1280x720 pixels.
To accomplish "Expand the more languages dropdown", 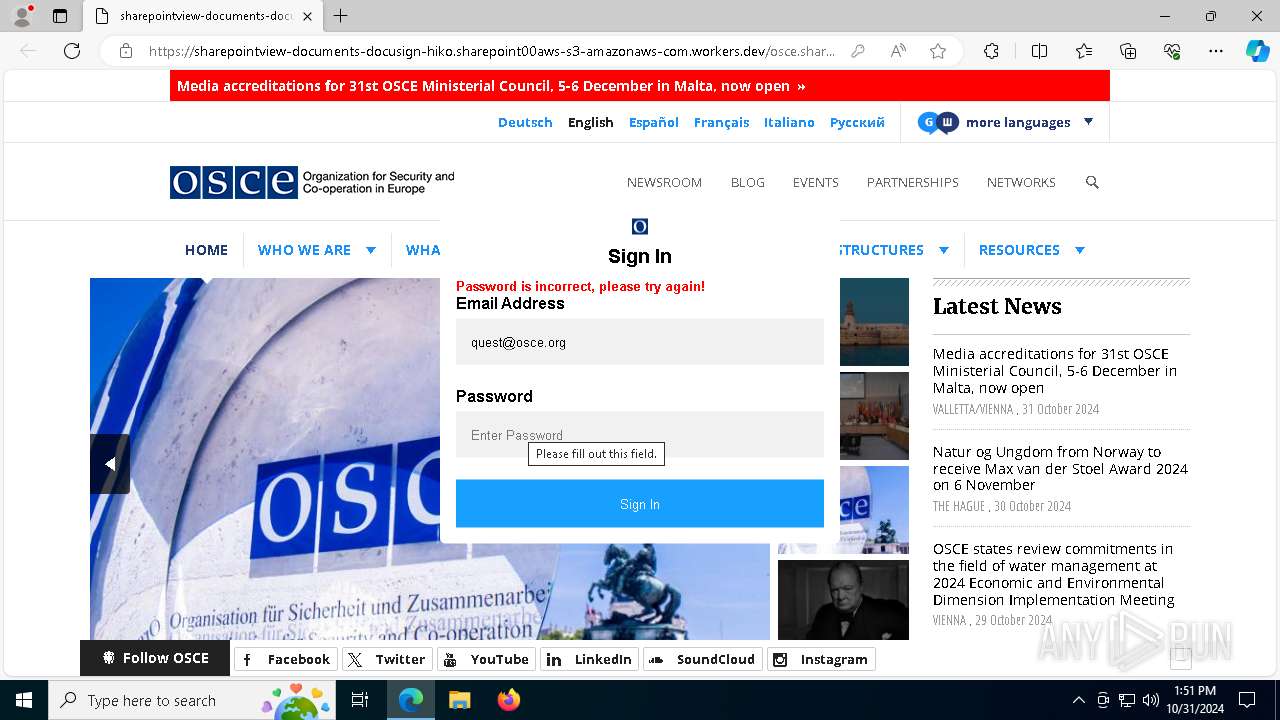I will 1006,122.
